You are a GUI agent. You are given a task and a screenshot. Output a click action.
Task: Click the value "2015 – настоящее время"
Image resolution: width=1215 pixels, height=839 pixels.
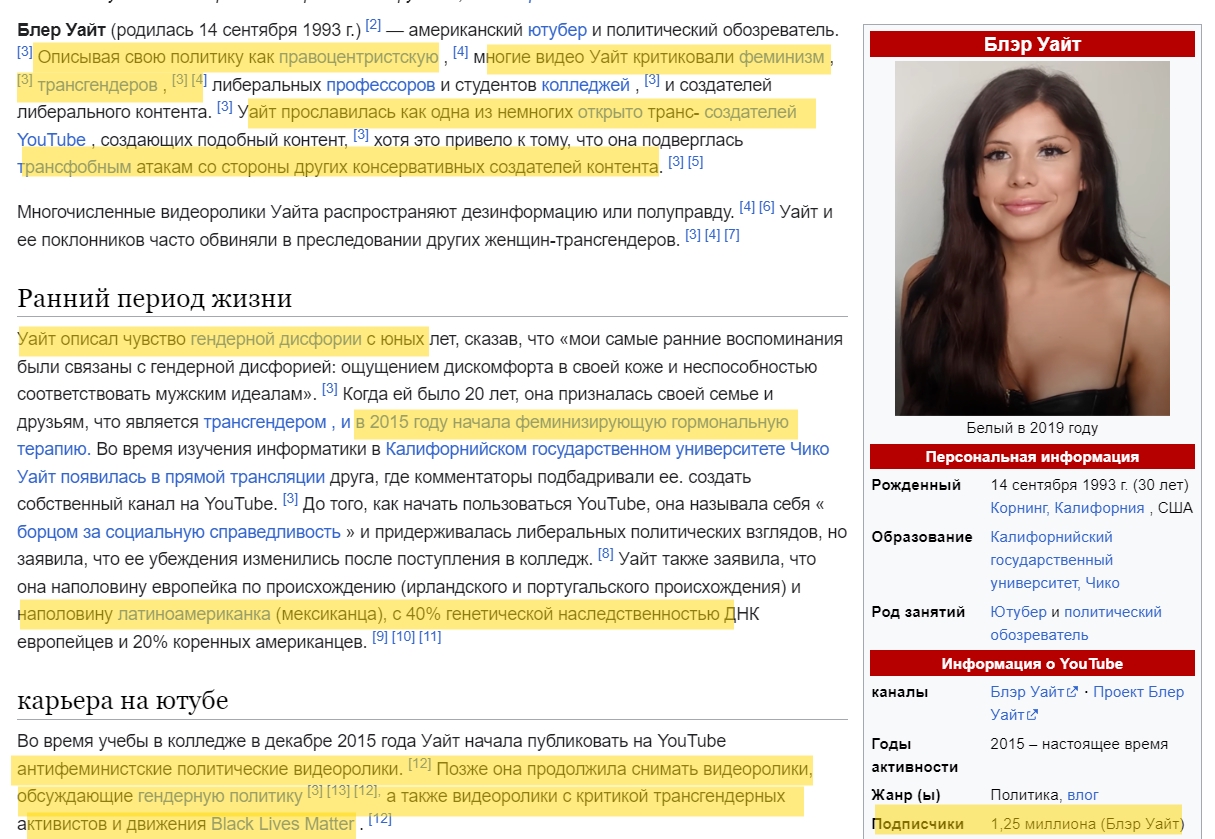[1079, 744]
